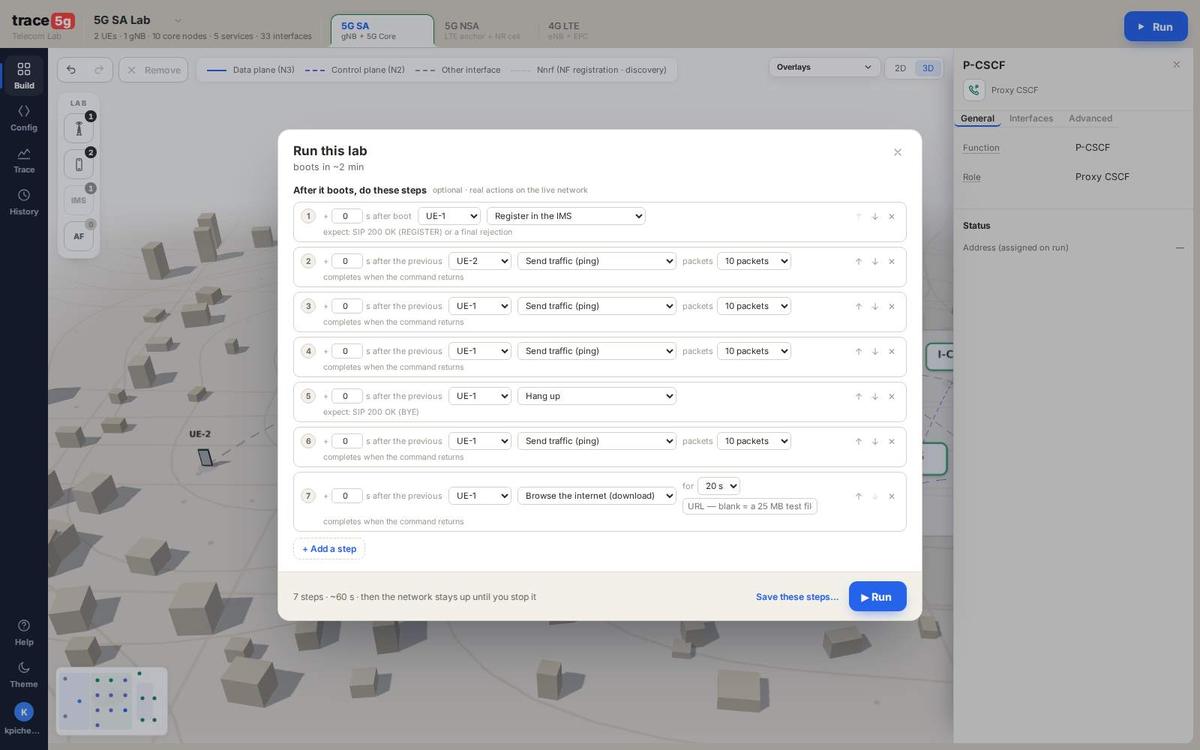
Task: Open the Config sidebar section
Action: 24,117
